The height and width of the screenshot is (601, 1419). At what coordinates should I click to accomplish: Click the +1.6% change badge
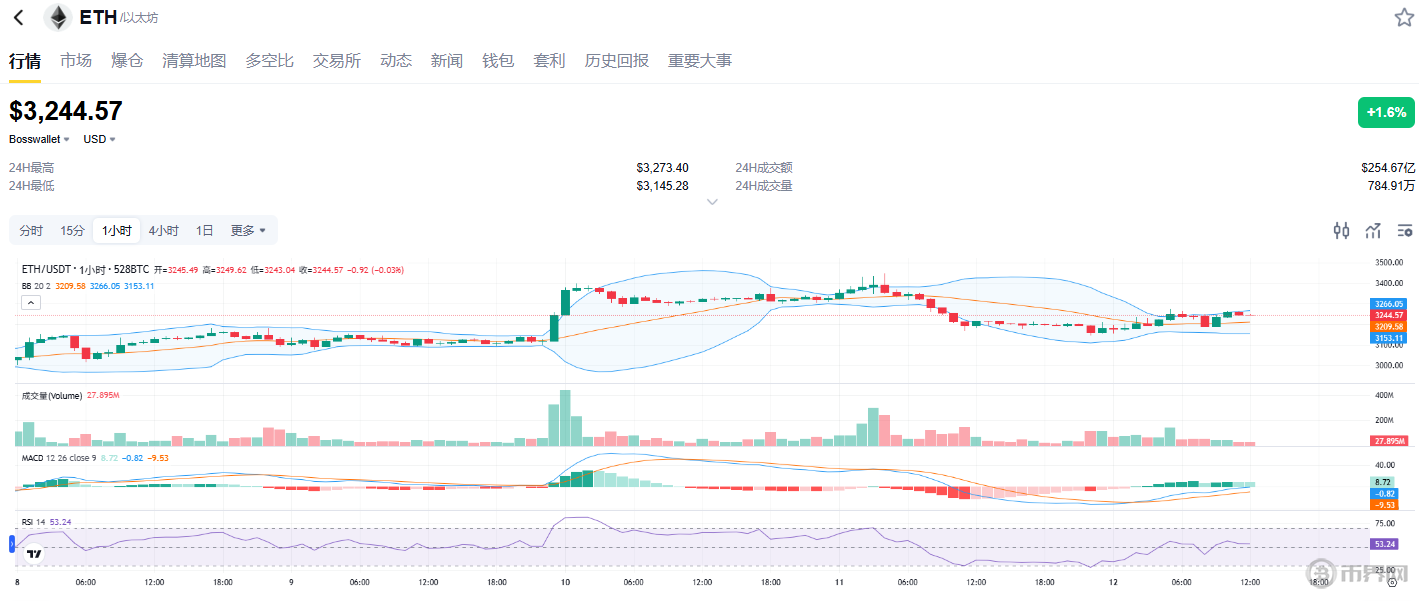click(1385, 113)
